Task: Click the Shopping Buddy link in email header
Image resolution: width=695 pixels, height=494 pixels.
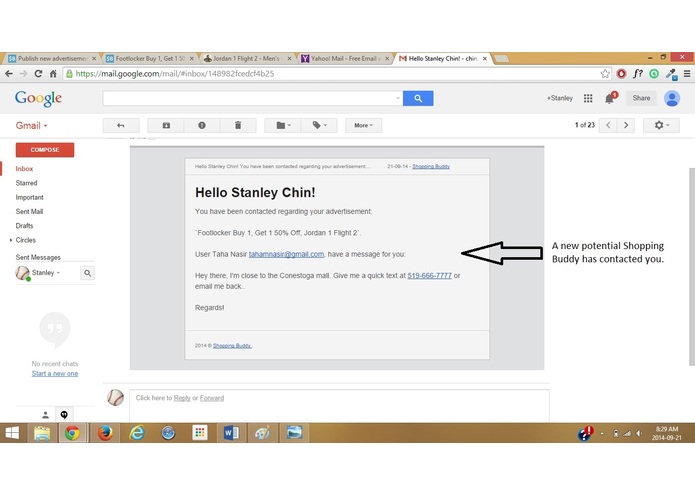Action: pos(431,167)
